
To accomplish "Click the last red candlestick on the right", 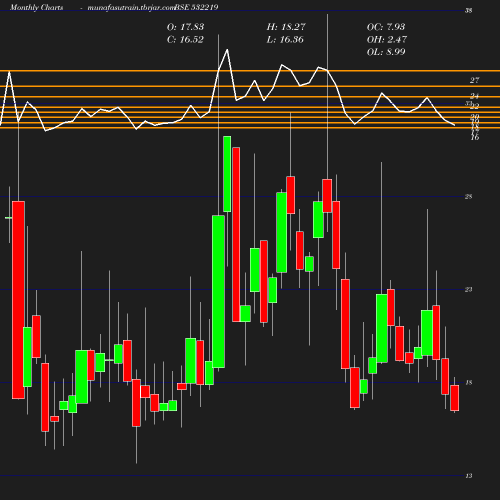I will [x=455, y=398].
